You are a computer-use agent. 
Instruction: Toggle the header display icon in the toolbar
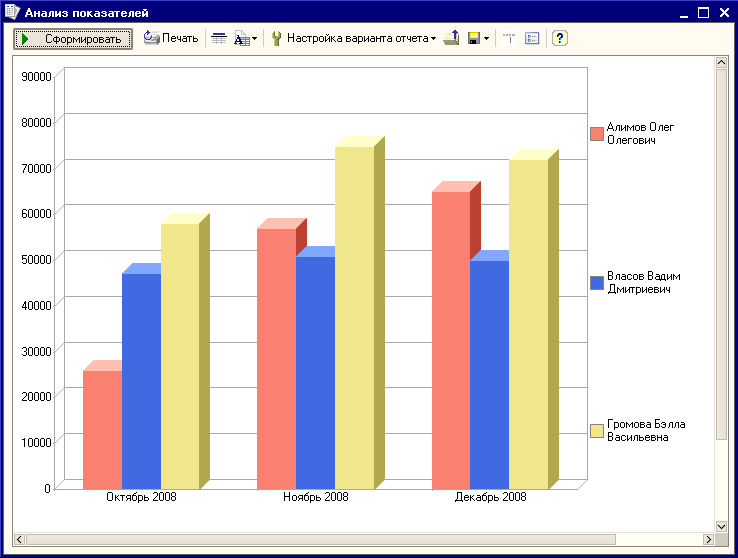[509, 38]
